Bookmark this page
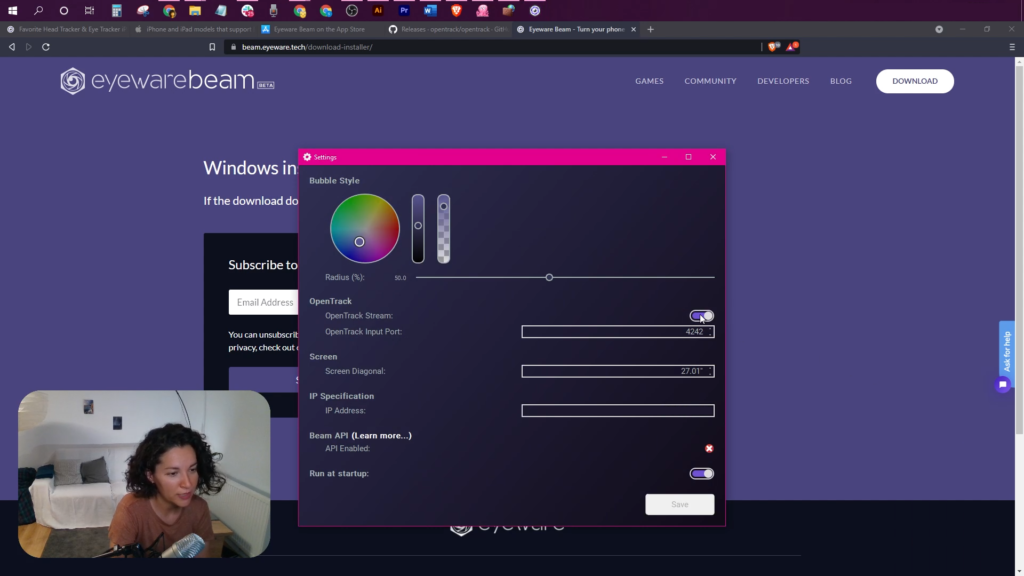 [x=212, y=47]
